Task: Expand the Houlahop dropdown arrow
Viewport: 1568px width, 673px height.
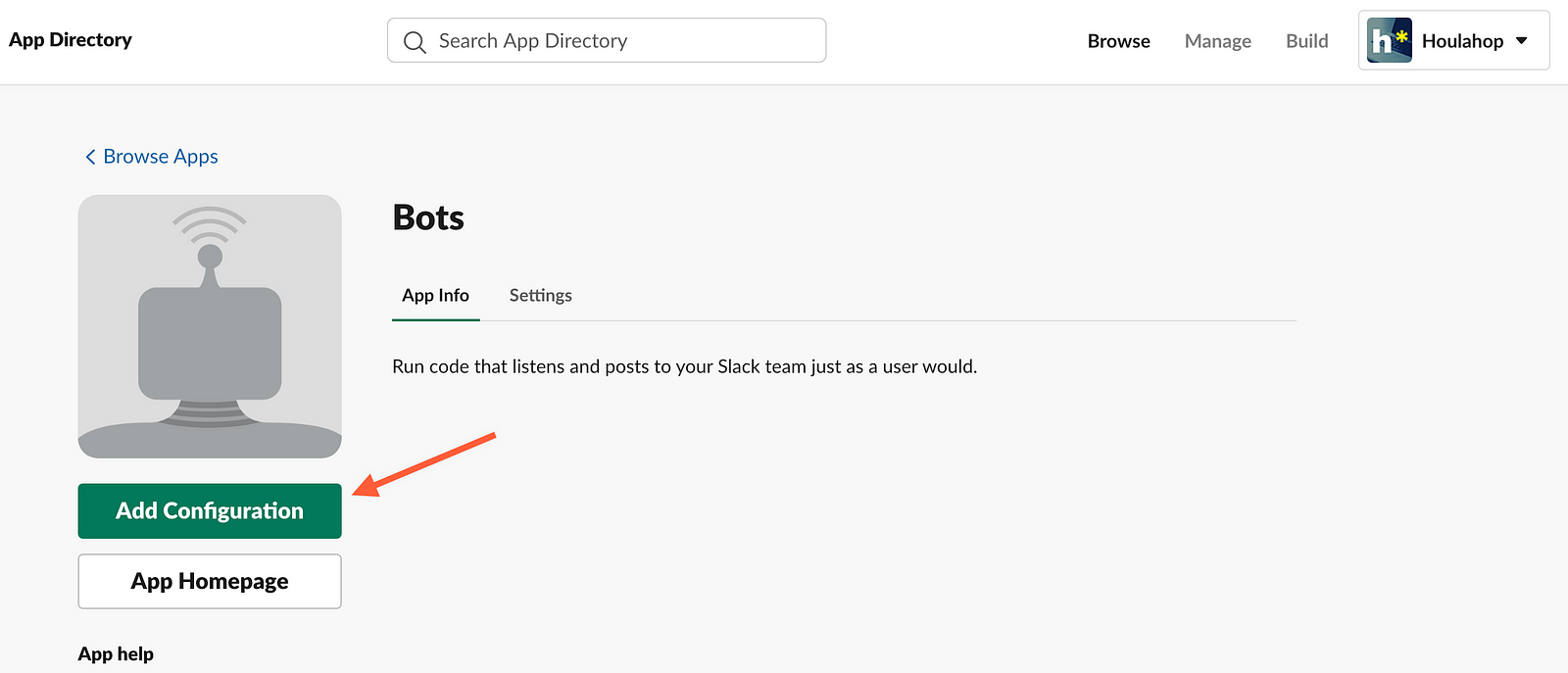Action: [x=1522, y=40]
